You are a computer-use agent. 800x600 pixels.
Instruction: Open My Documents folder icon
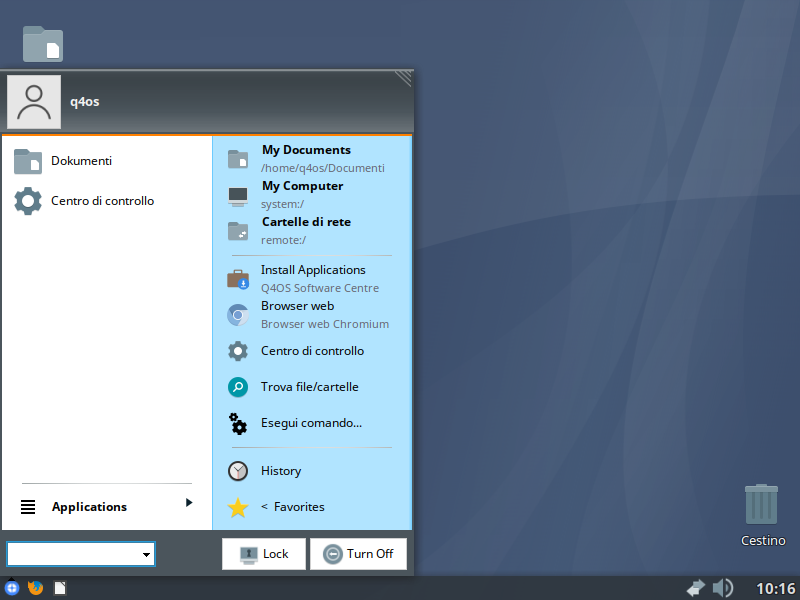click(238, 159)
